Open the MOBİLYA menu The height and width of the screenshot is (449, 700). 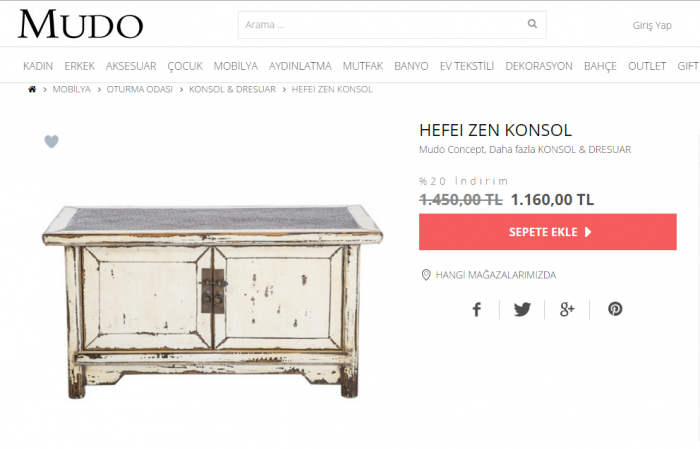236,66
